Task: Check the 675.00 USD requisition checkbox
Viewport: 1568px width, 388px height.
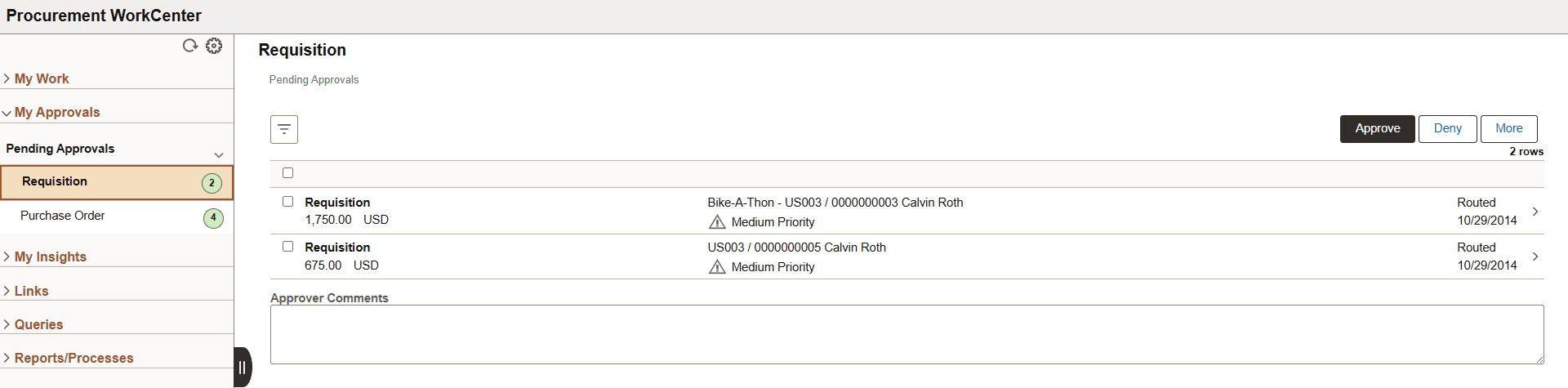Action: point(287,247)
